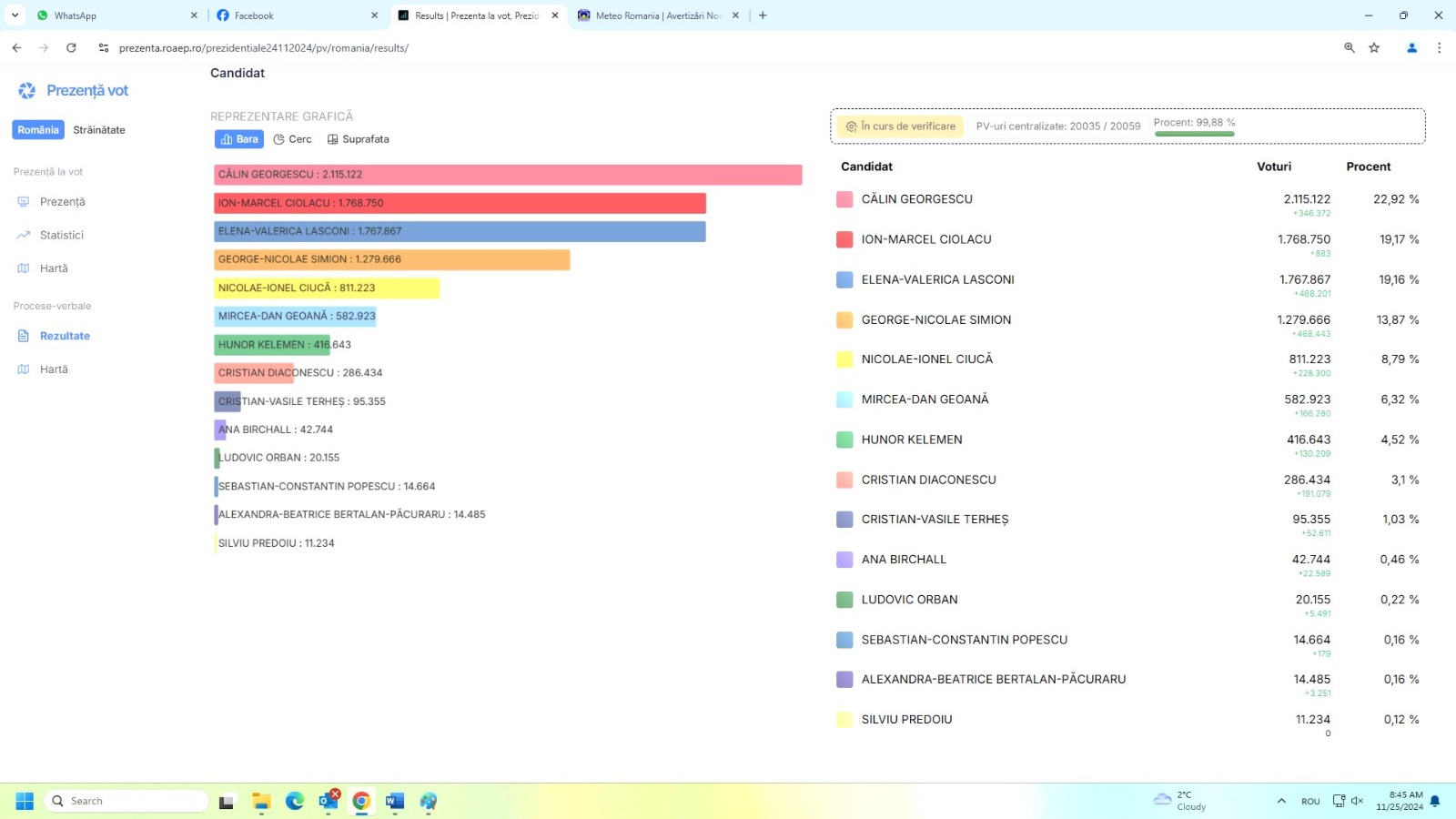This screenshot has height=819, width=1456.
Task: Select the Bara chart view
Action: [239, 139]
